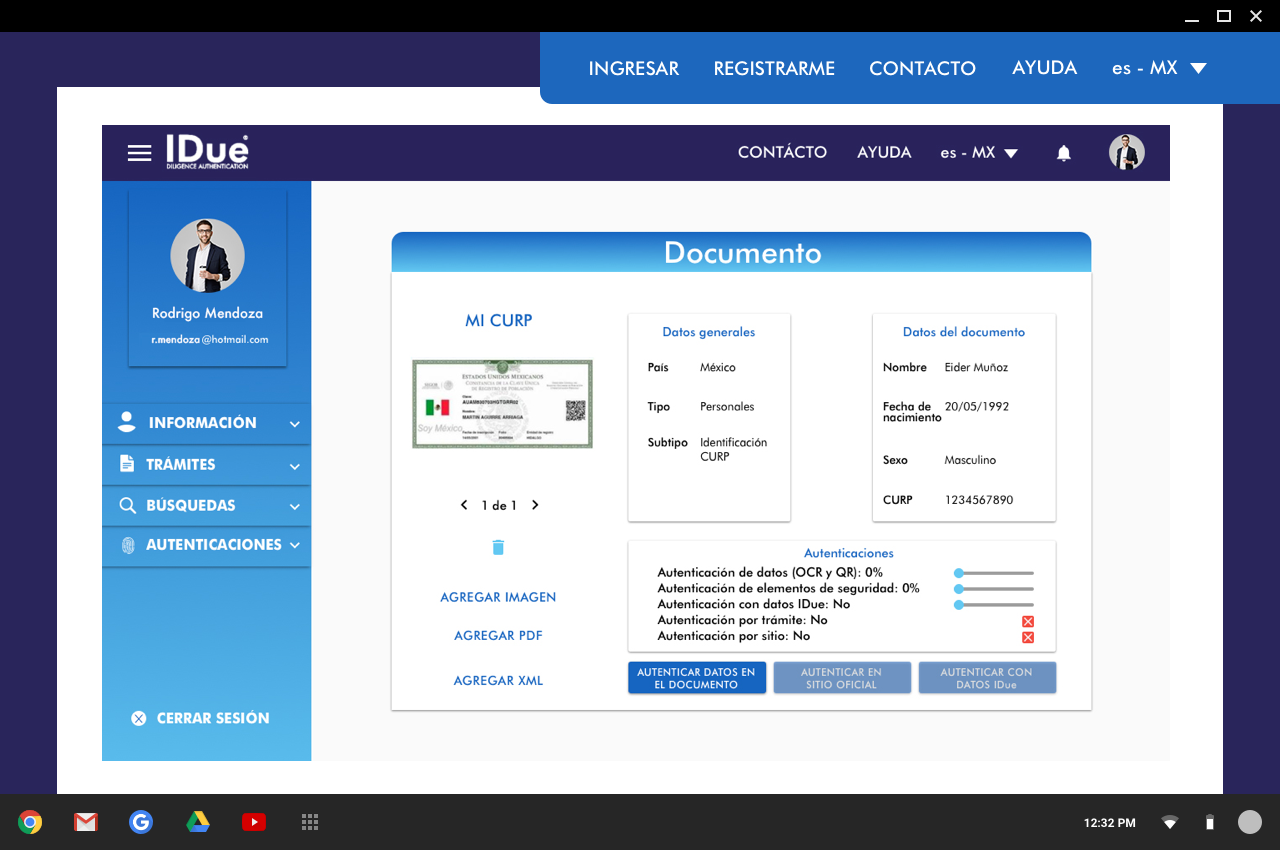Delete the image using trash icon
Viewport: 1280px width, 850px height.
pyautogui.click(x=498, y=547)
